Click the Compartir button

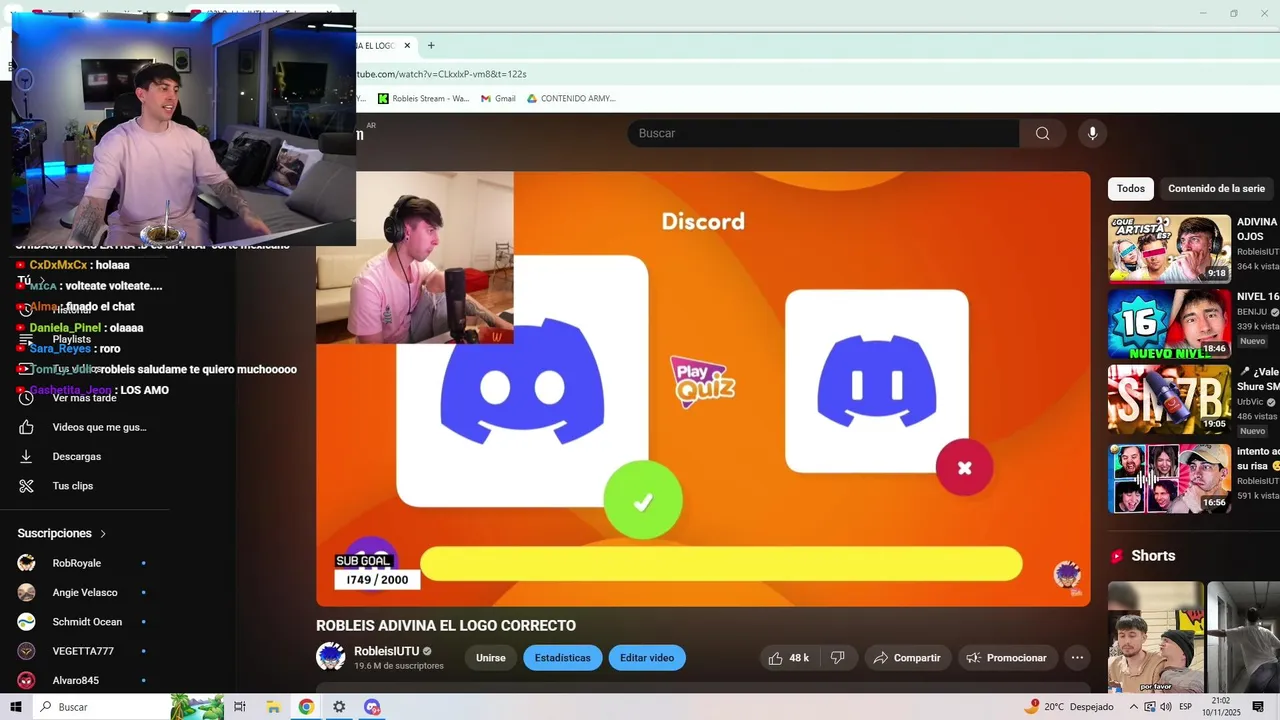906,658
